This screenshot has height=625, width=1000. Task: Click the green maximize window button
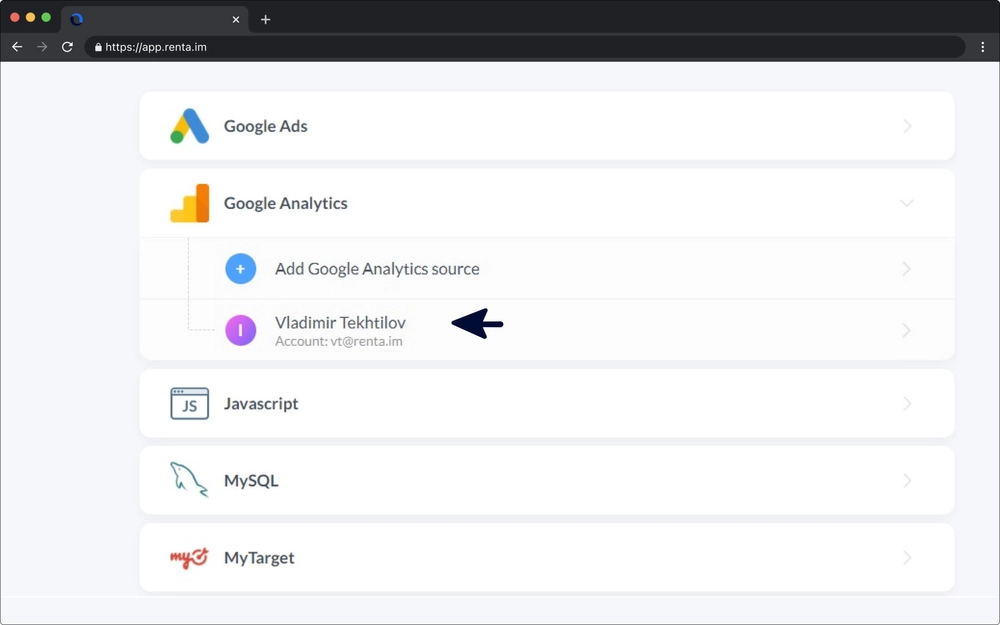point(46,17)
